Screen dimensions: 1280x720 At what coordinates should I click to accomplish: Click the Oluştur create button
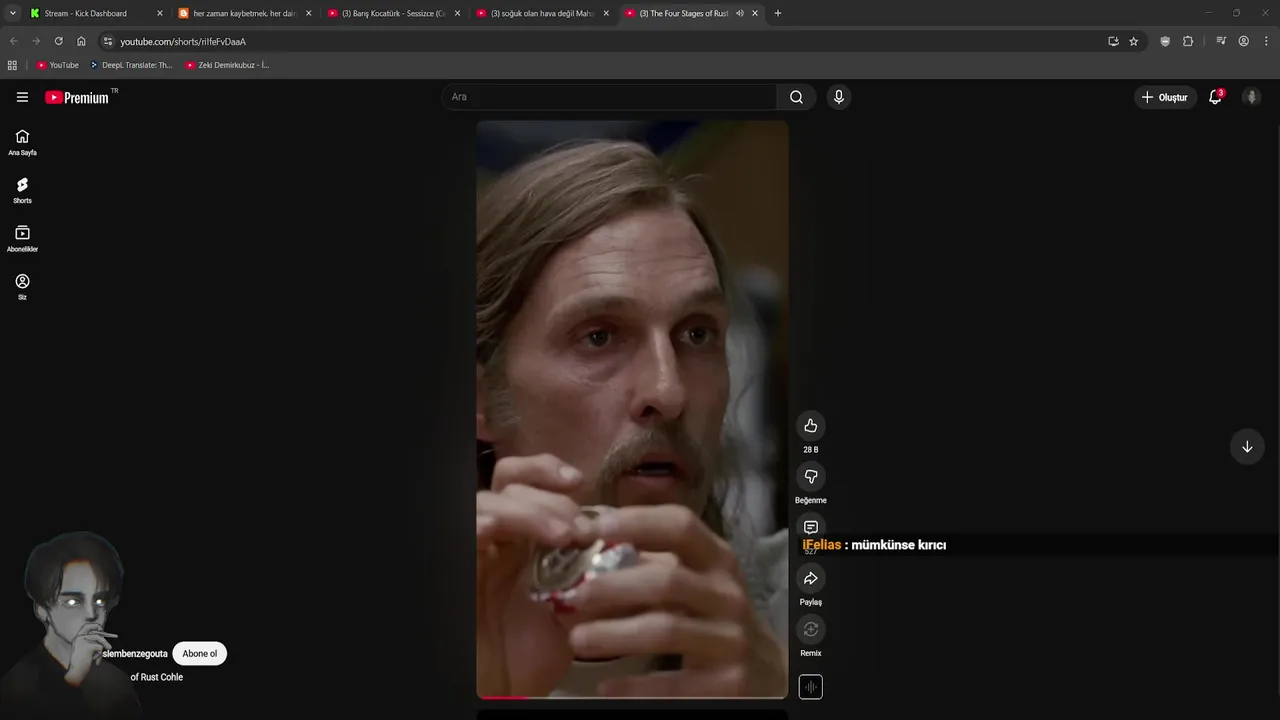tap(1165, 97)
